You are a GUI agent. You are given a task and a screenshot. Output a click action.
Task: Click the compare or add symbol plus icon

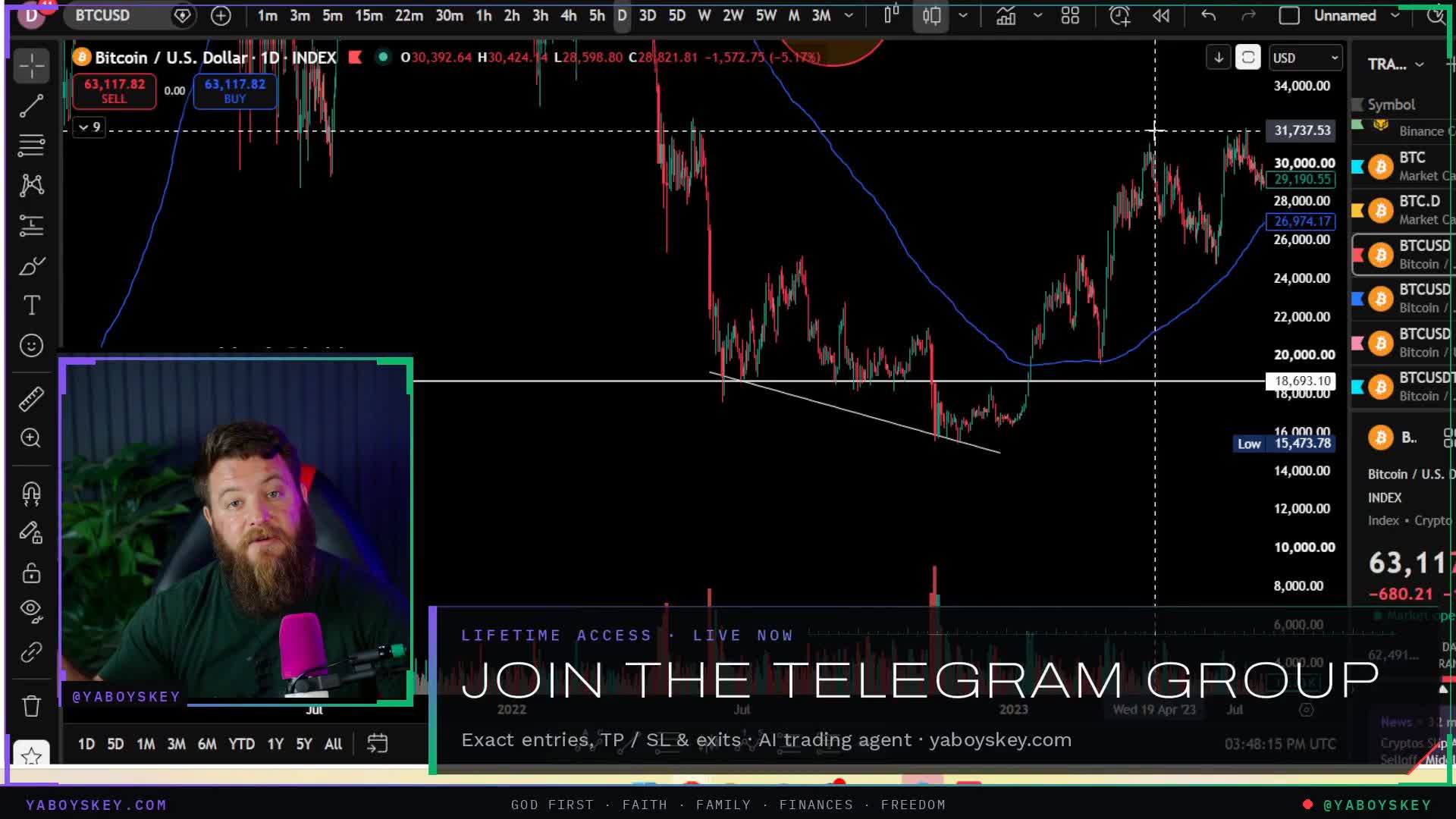coord(221,15)
